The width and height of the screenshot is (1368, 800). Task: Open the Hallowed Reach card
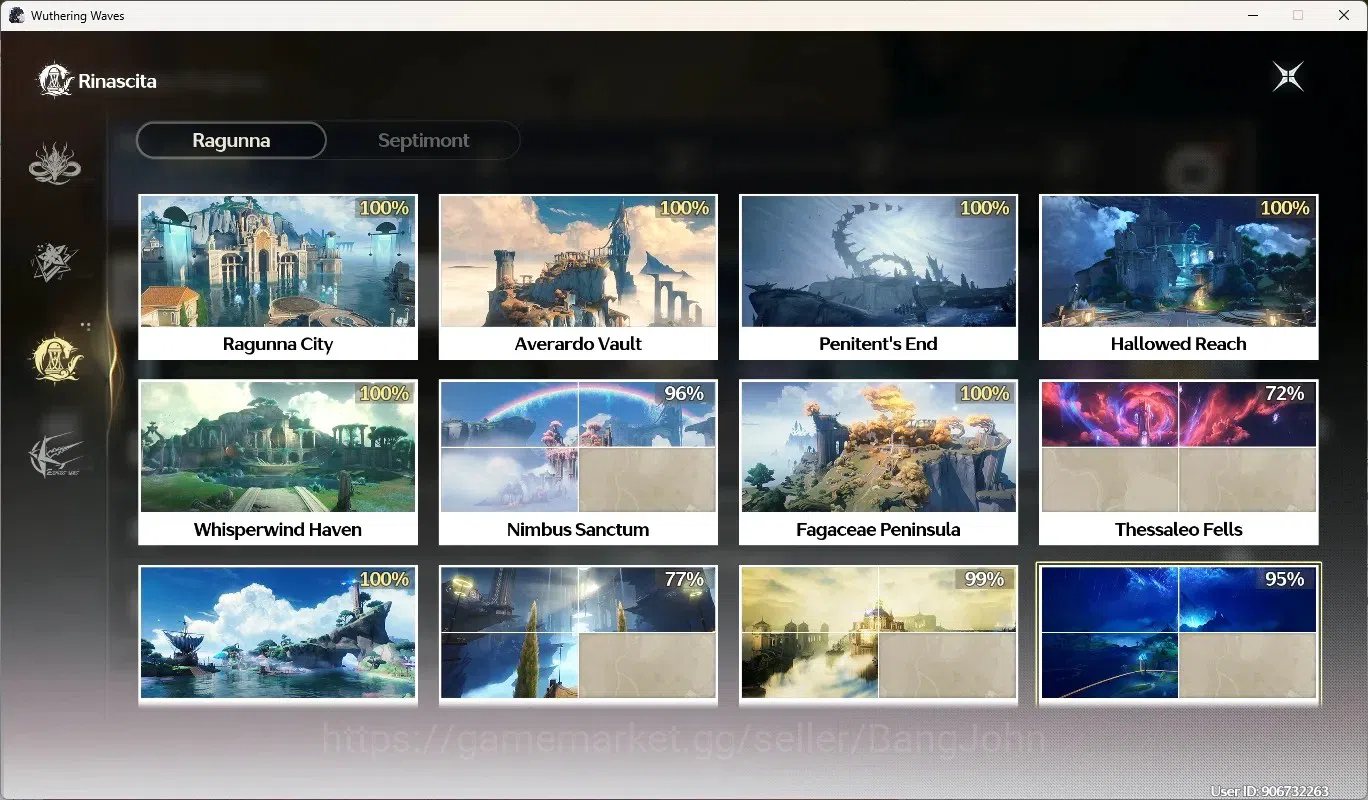[1179, 277]
